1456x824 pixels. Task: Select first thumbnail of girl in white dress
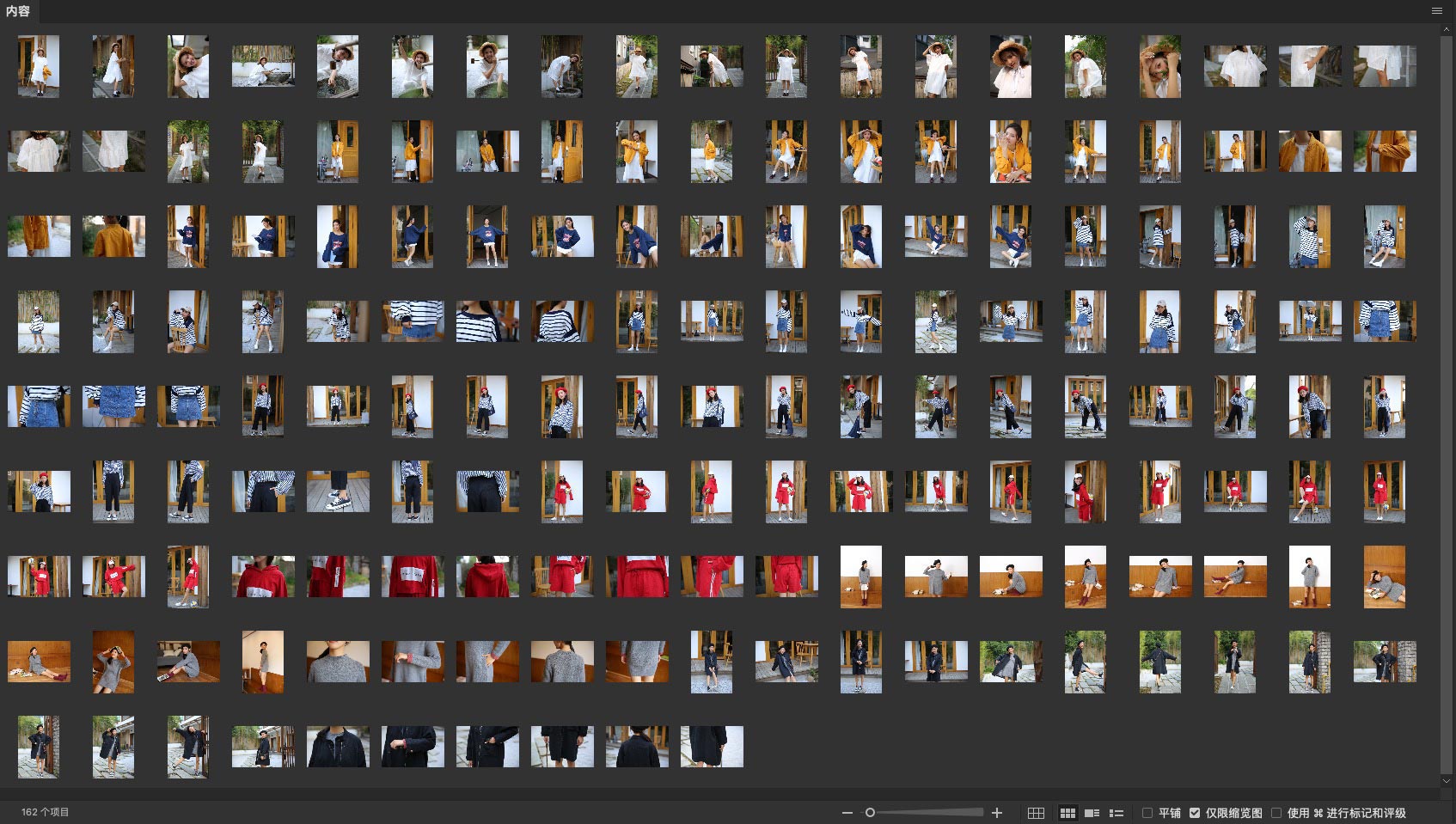pos(39,66)
